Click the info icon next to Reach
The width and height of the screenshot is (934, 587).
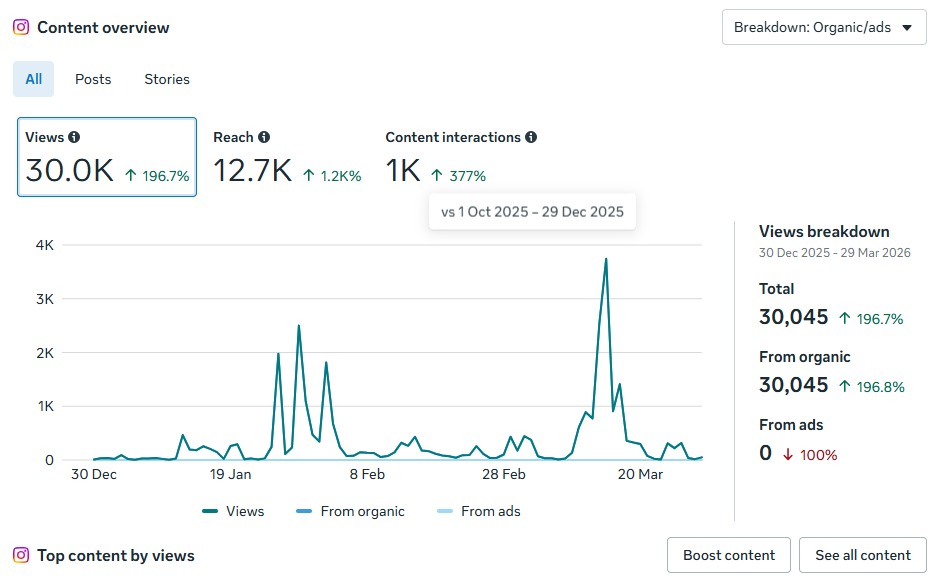point(263,138)
